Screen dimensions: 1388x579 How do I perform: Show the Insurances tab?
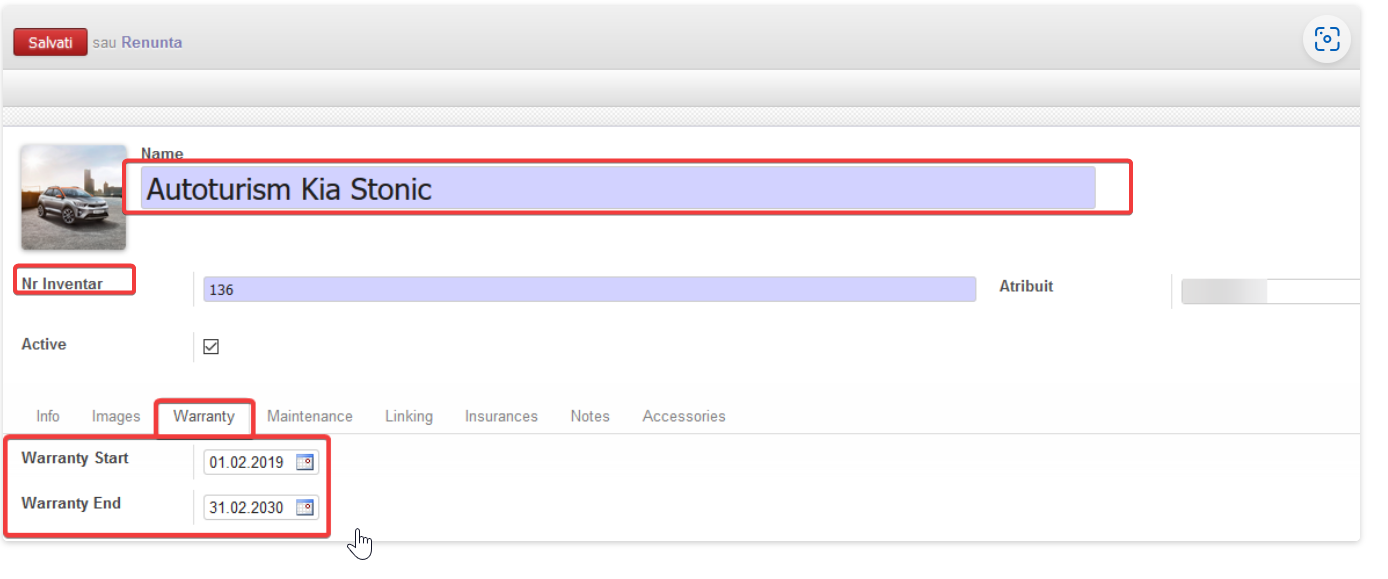click(x=501, y=416)
